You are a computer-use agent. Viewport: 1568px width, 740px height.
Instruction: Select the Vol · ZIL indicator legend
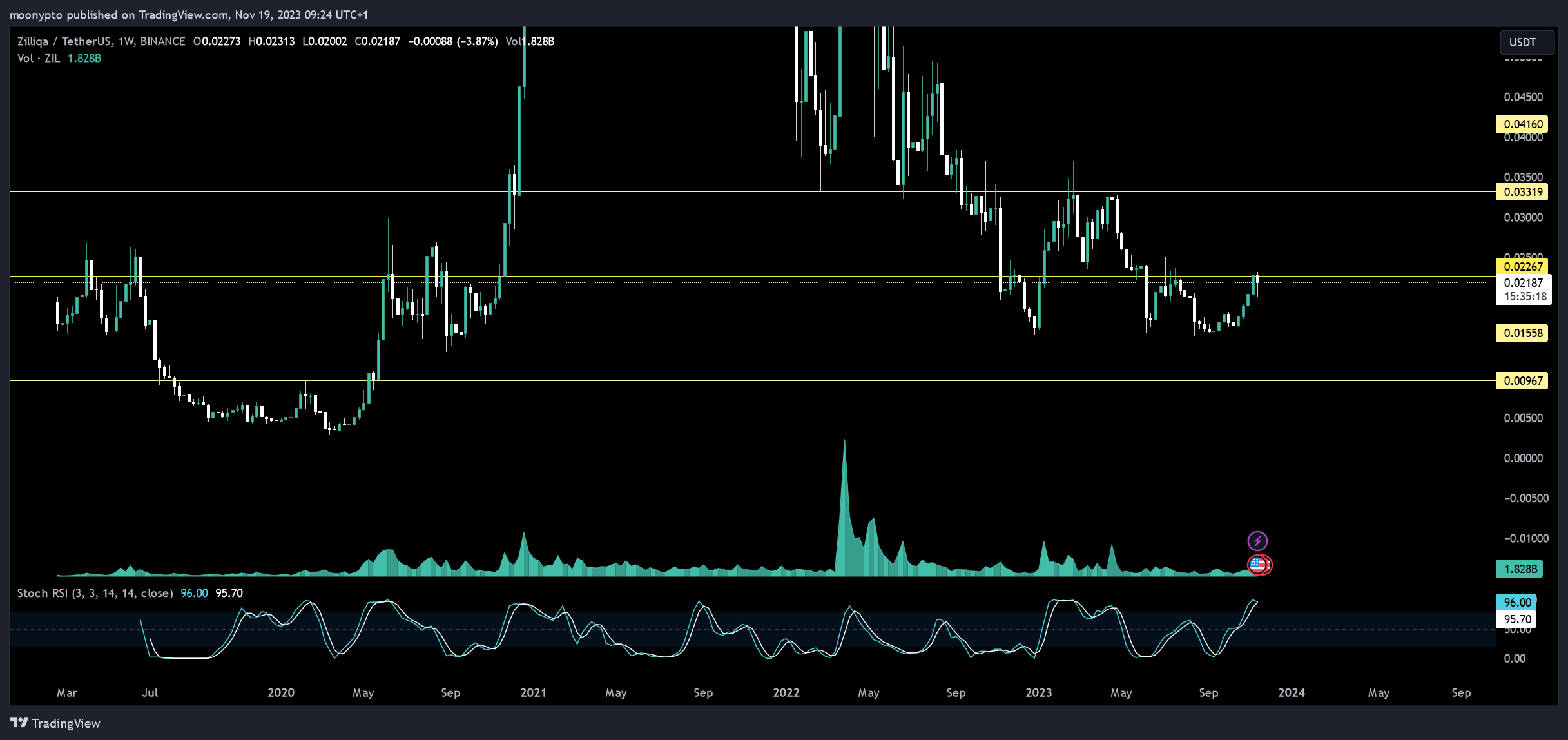(39, 58)
